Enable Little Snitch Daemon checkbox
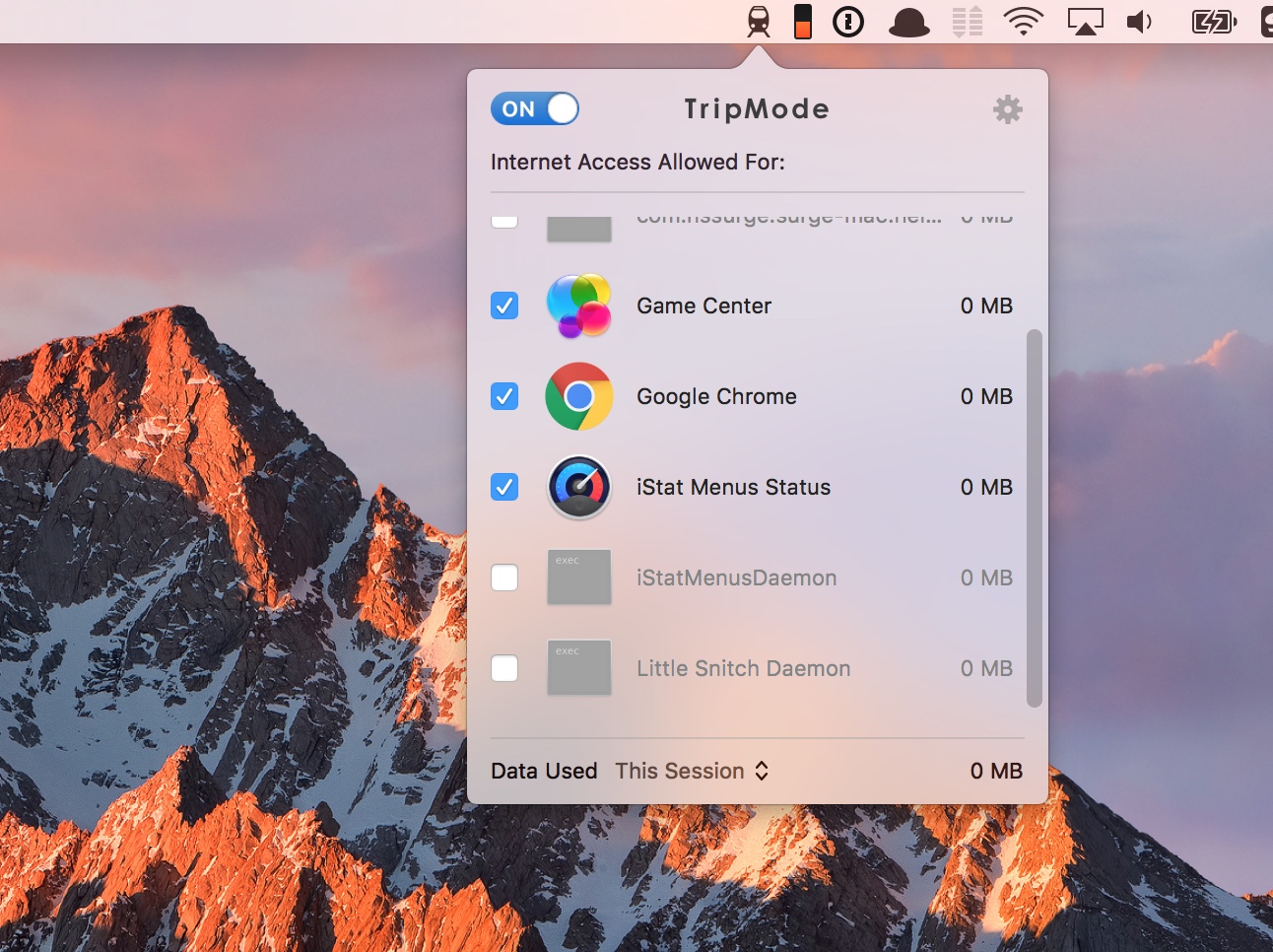 tap(504, 668)
